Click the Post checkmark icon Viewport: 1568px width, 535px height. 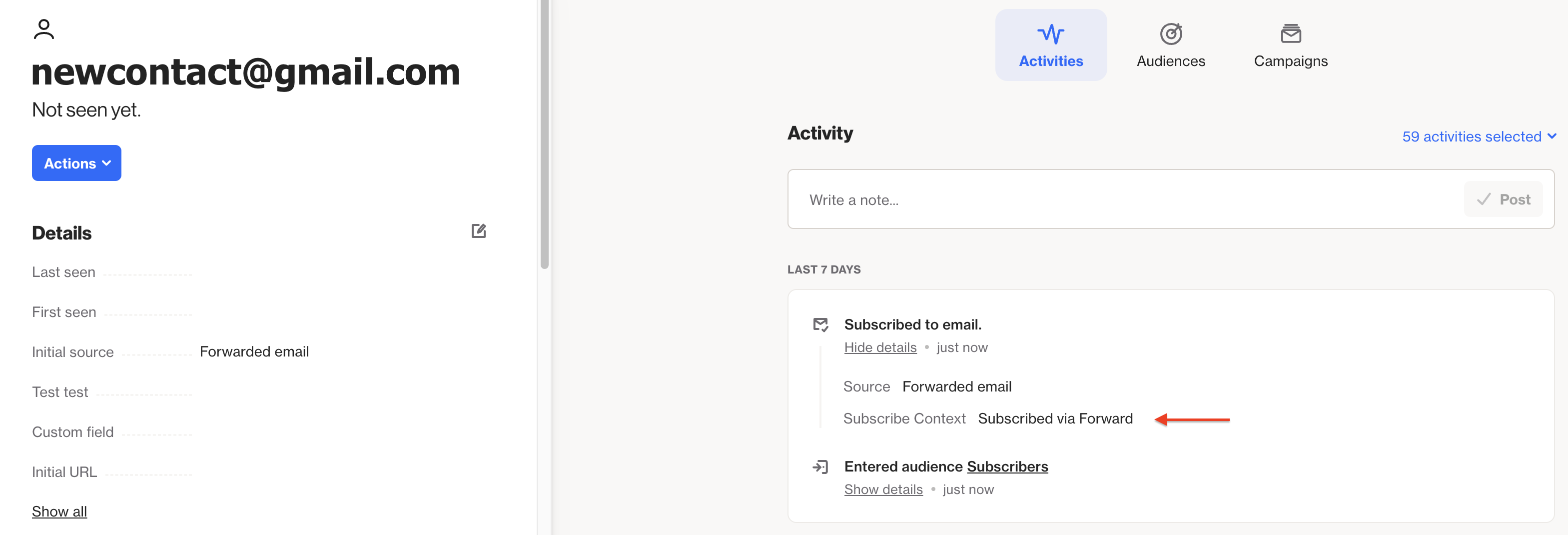point(1484,199)
